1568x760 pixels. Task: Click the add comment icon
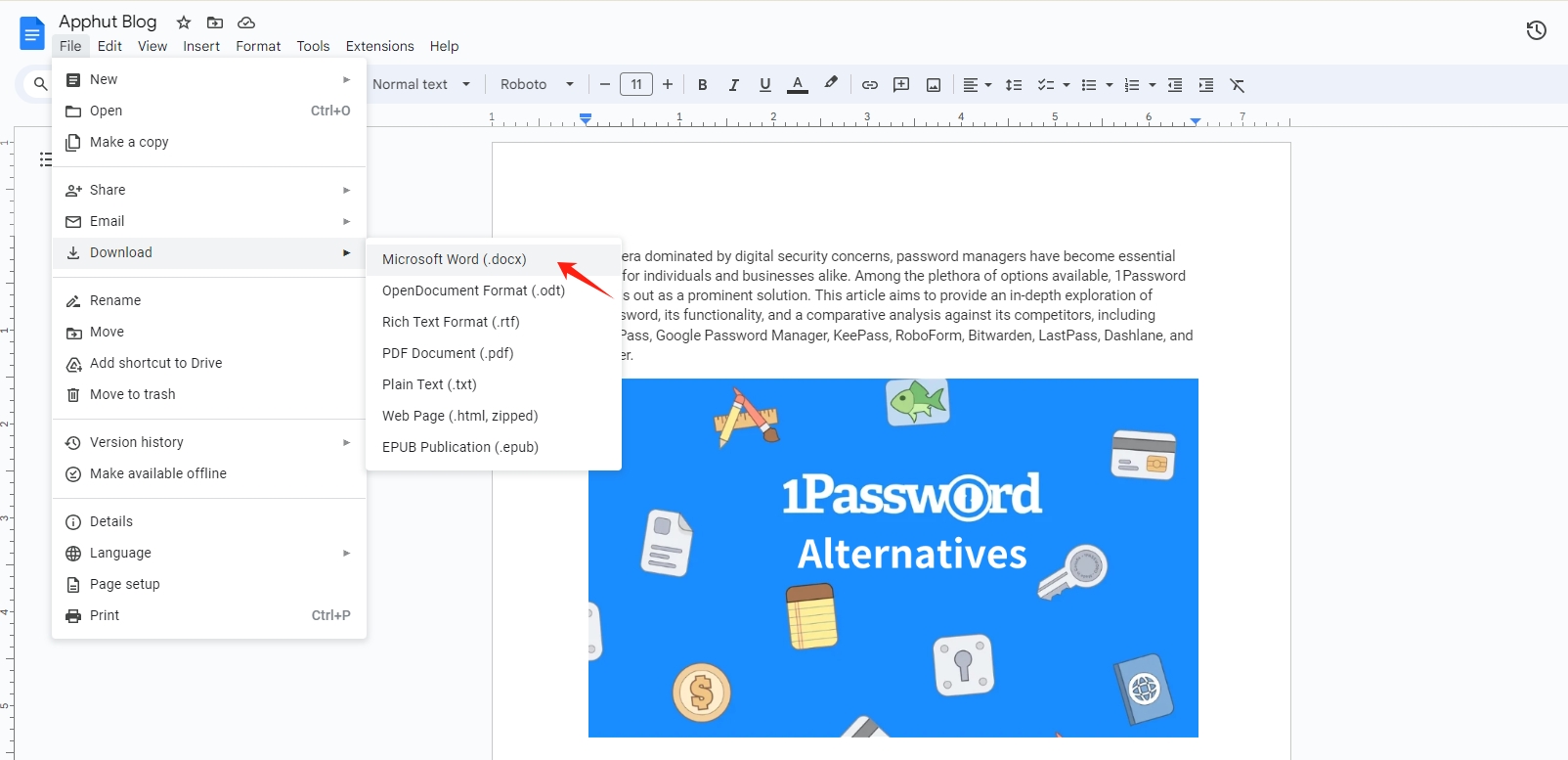click(x=901, y=85)
